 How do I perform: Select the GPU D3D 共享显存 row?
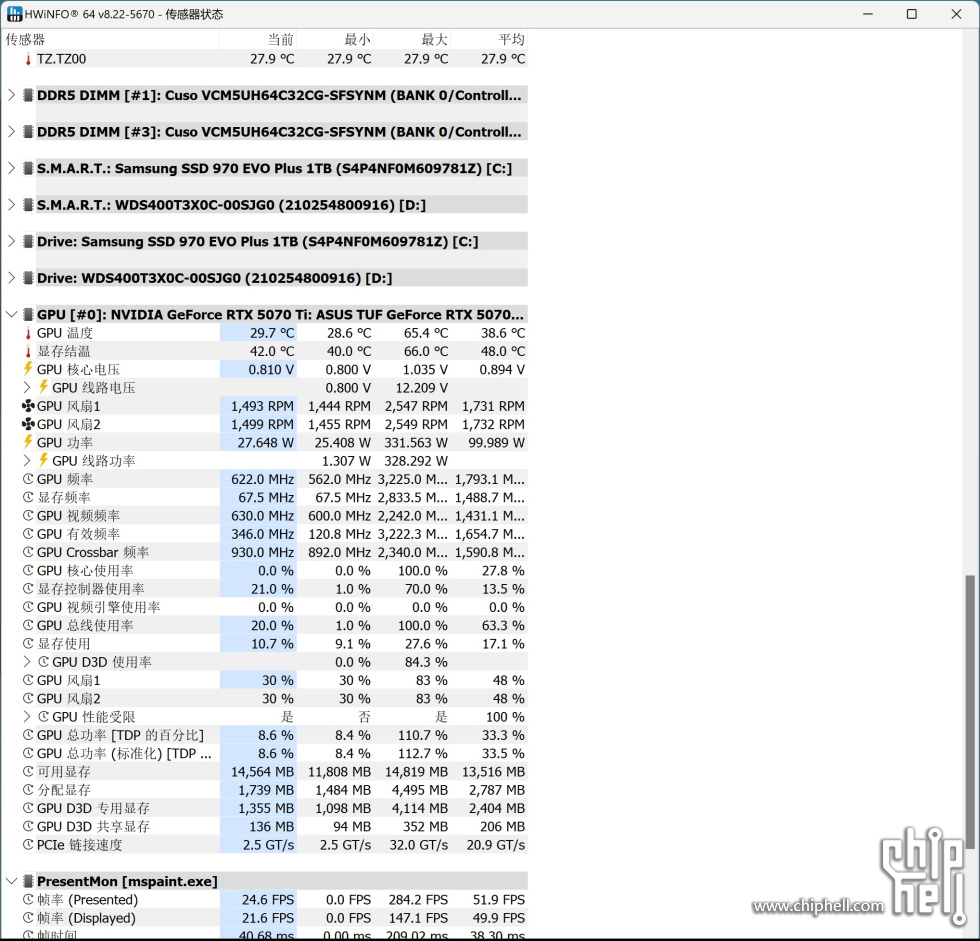[x=274, y=827]
